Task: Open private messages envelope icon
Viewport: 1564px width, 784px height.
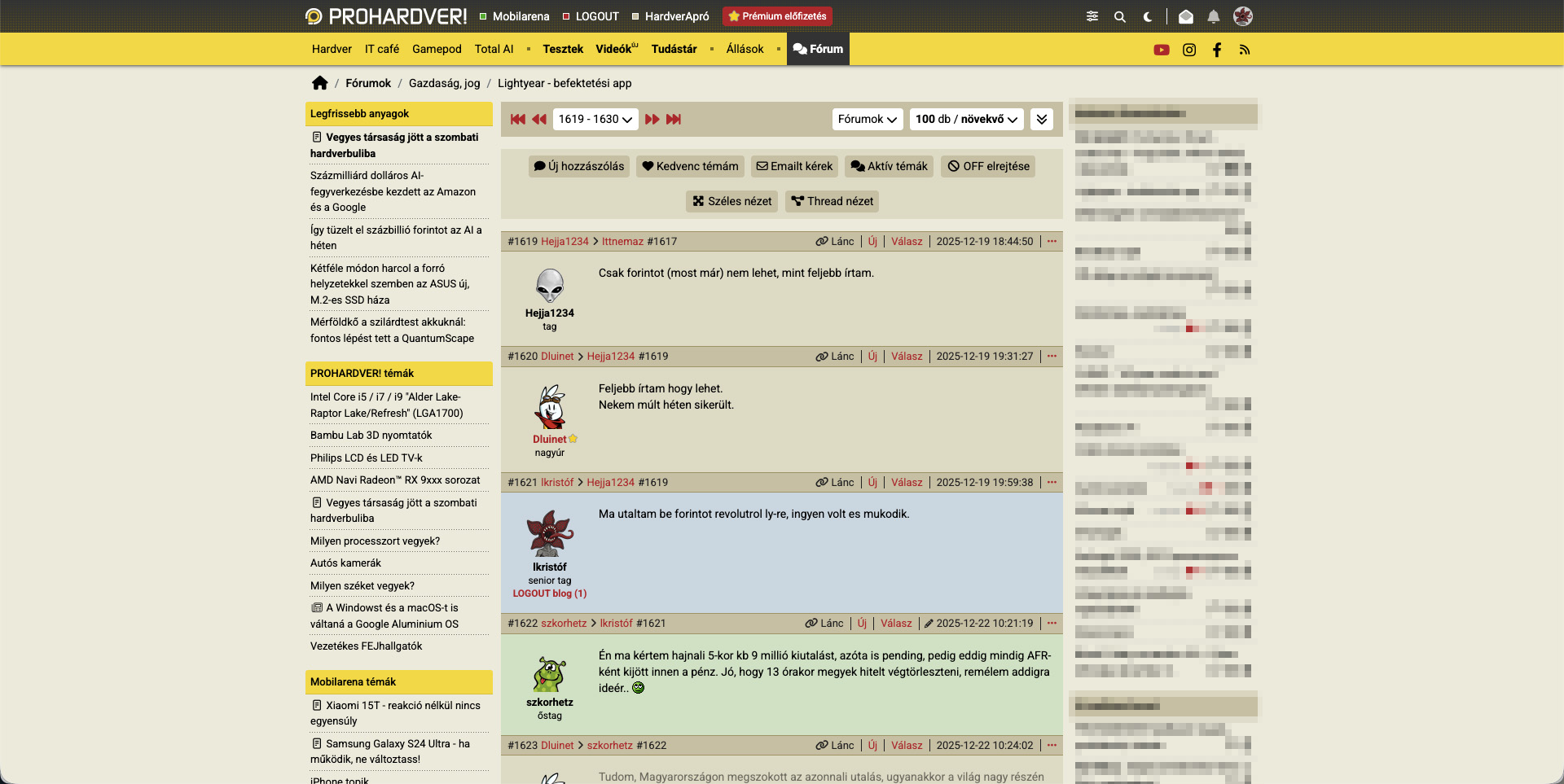Action: (x=1186, y=16)
